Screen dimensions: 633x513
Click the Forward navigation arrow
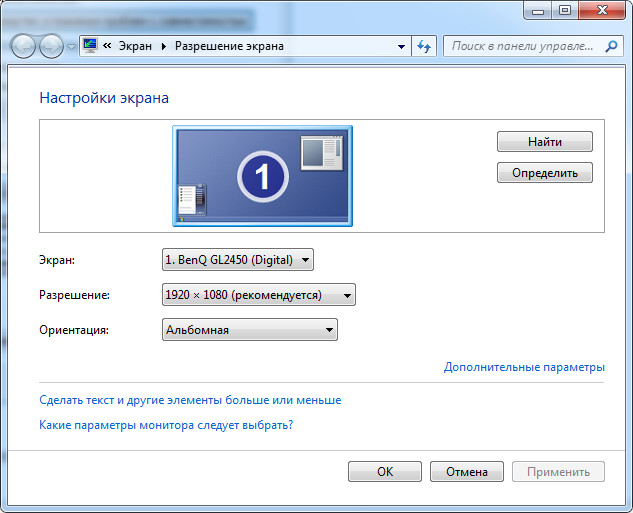pyautogui.click(x=51, y=46)
